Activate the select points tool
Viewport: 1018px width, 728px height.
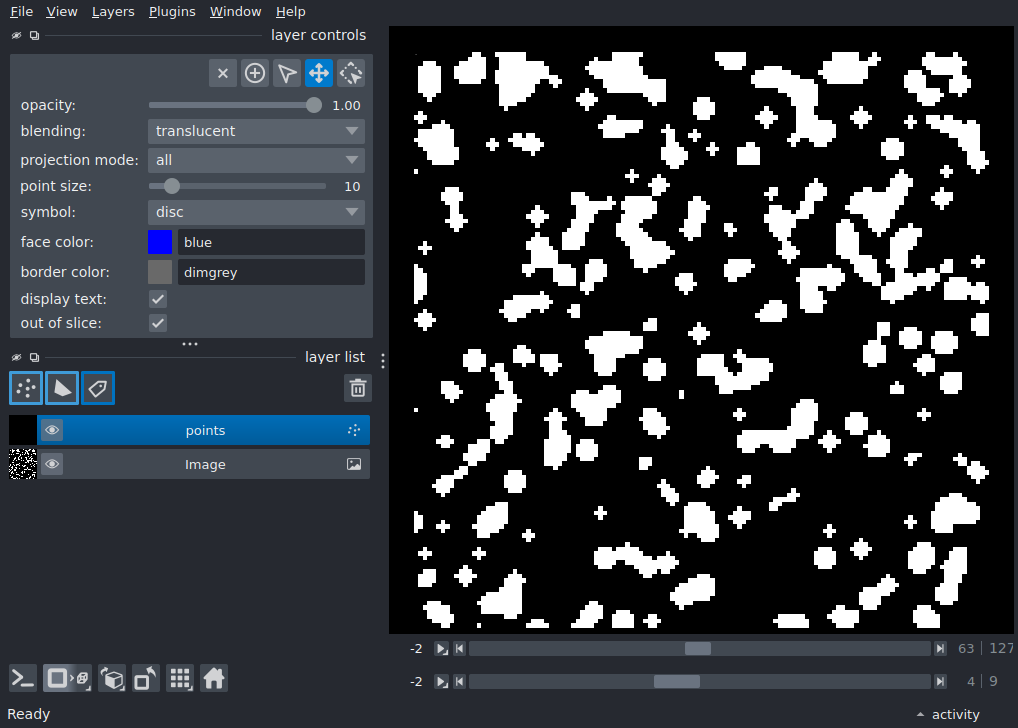pyautogui.click(x=287, y=73)
